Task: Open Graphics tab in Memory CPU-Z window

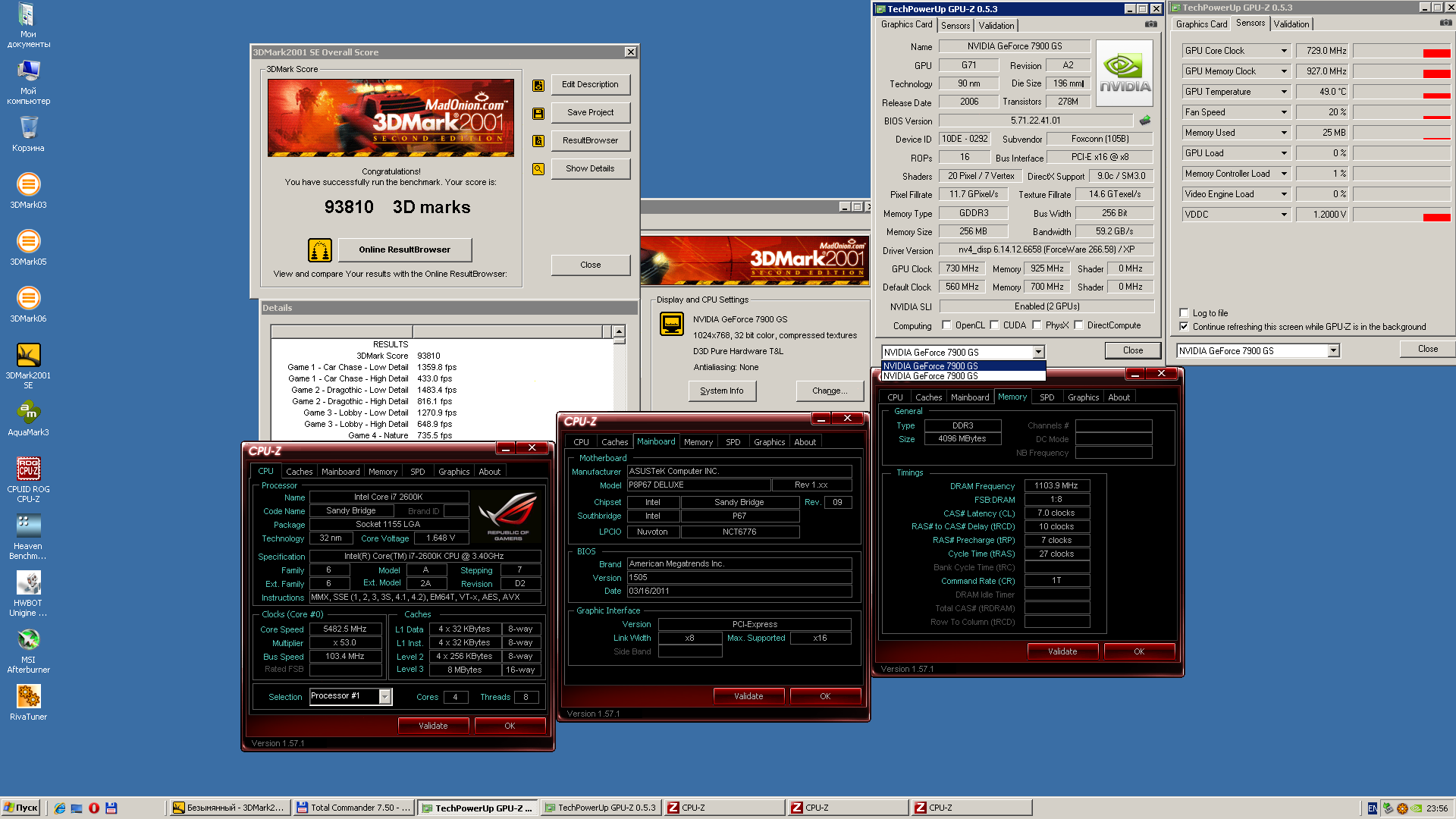Action: click(1083, 397)
